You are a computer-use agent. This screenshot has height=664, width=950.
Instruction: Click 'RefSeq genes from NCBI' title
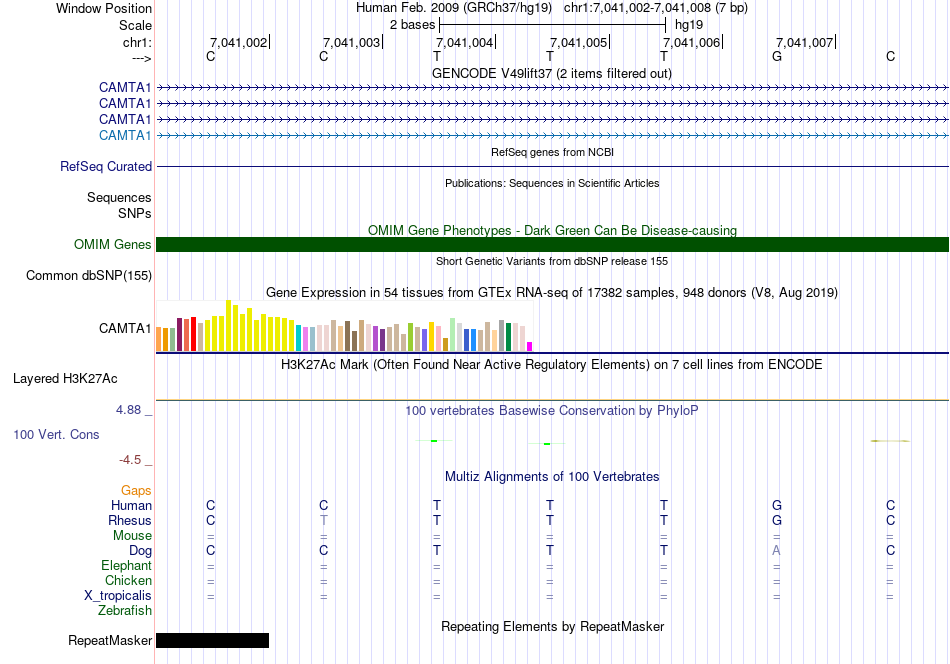[x=552, y=152]
